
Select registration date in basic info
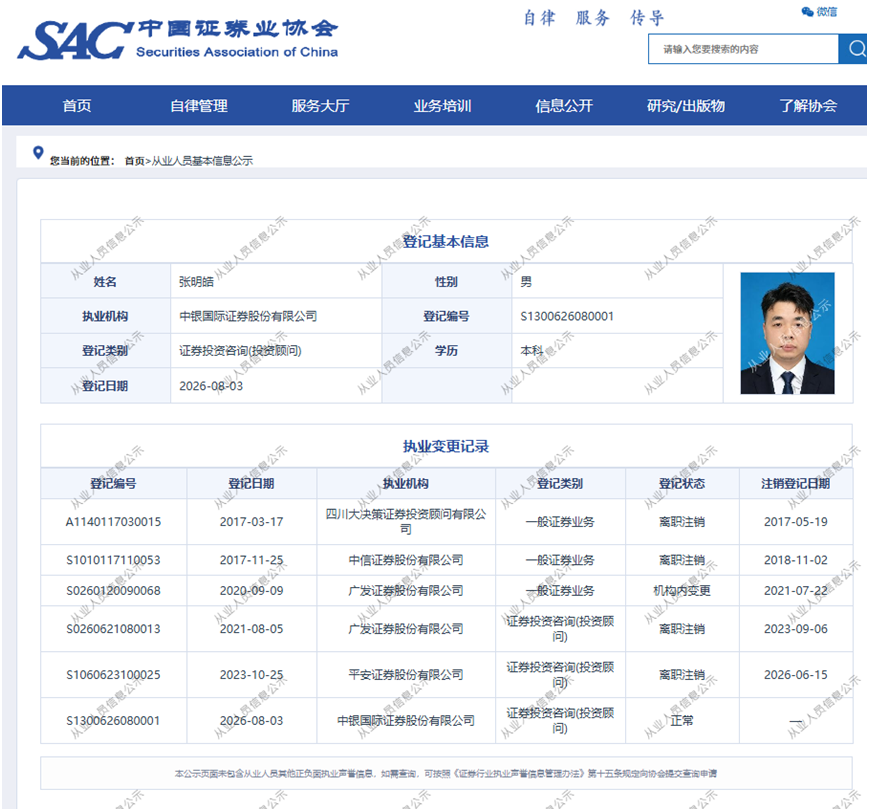point(211,386)
